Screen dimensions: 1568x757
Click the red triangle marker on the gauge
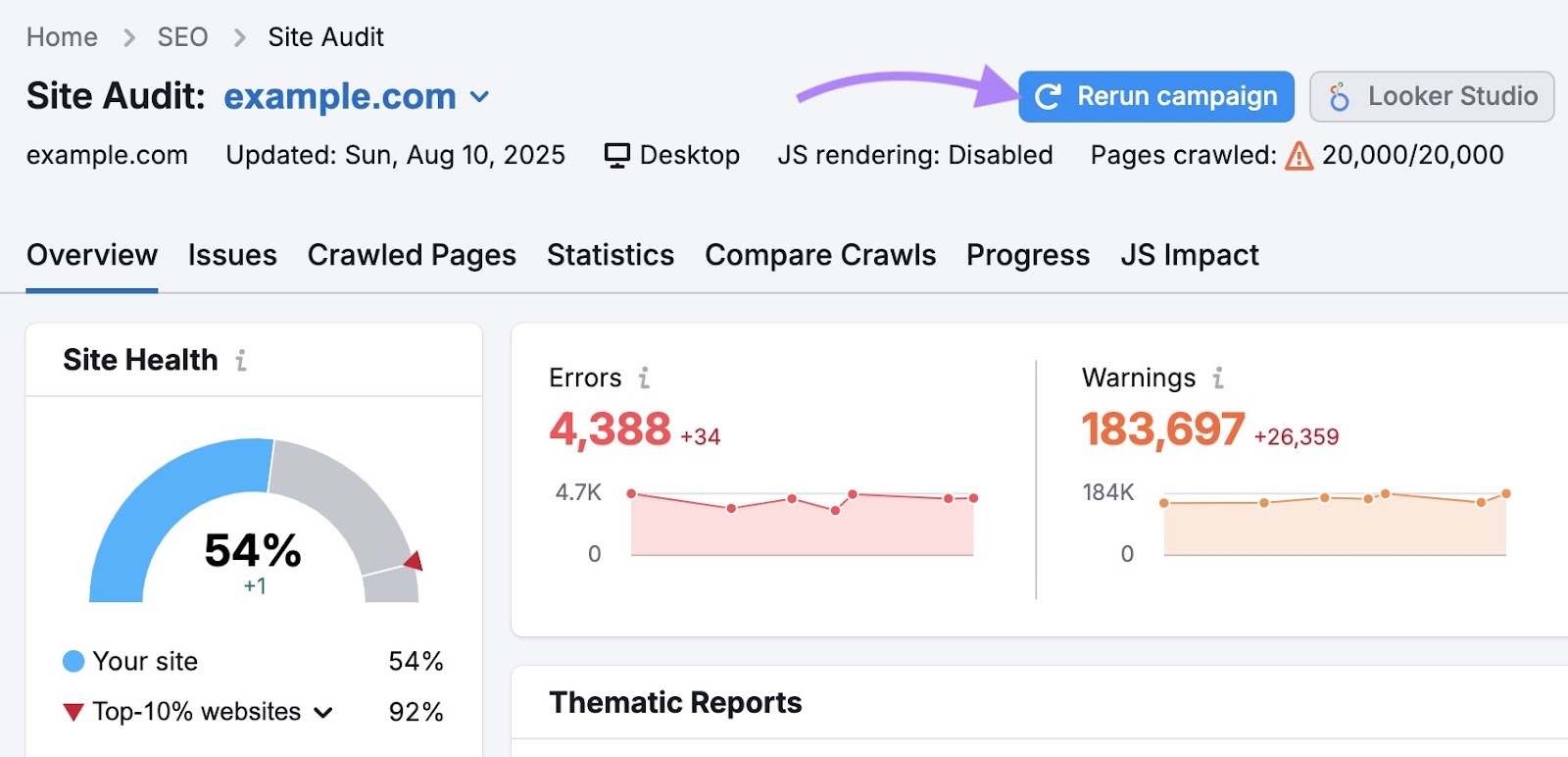415,561
